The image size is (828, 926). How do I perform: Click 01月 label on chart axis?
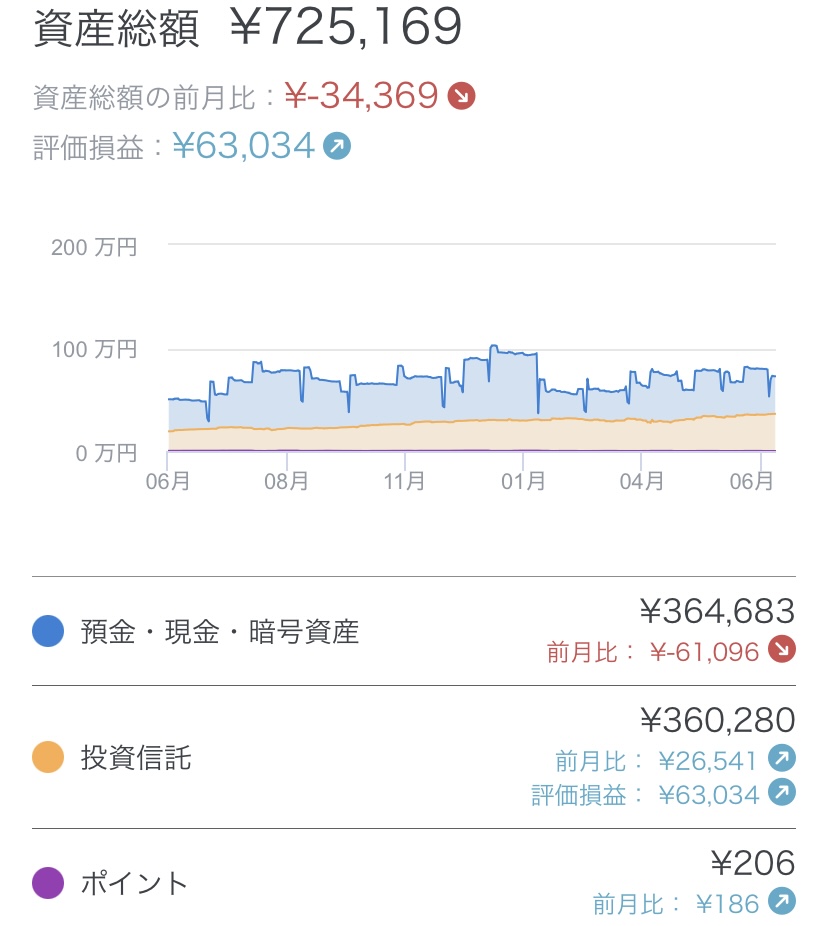click(523, 481)
